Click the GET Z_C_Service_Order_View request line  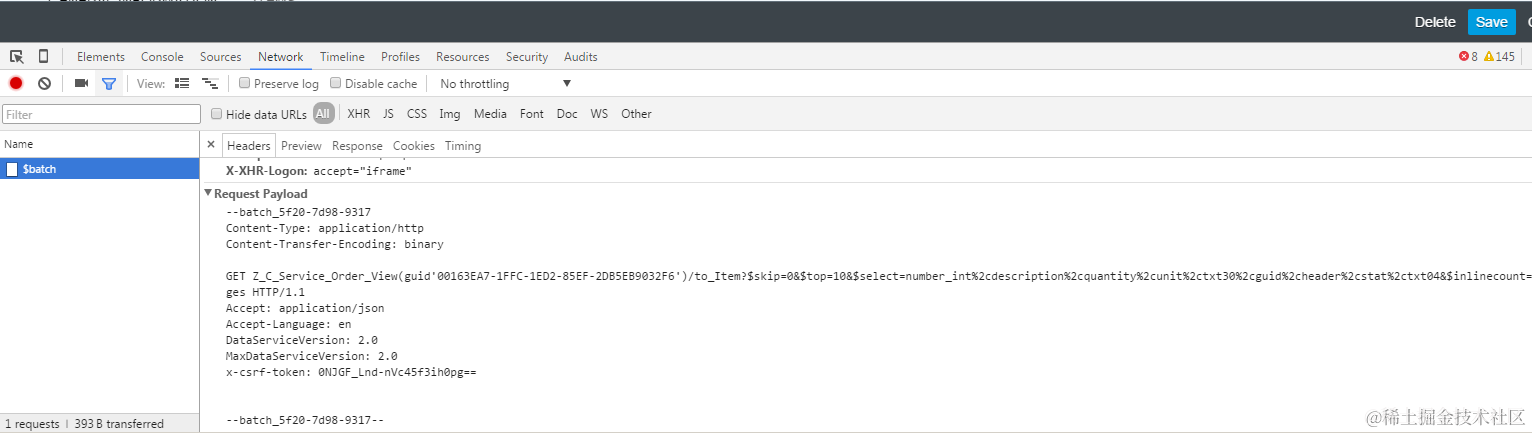point(878,276)
